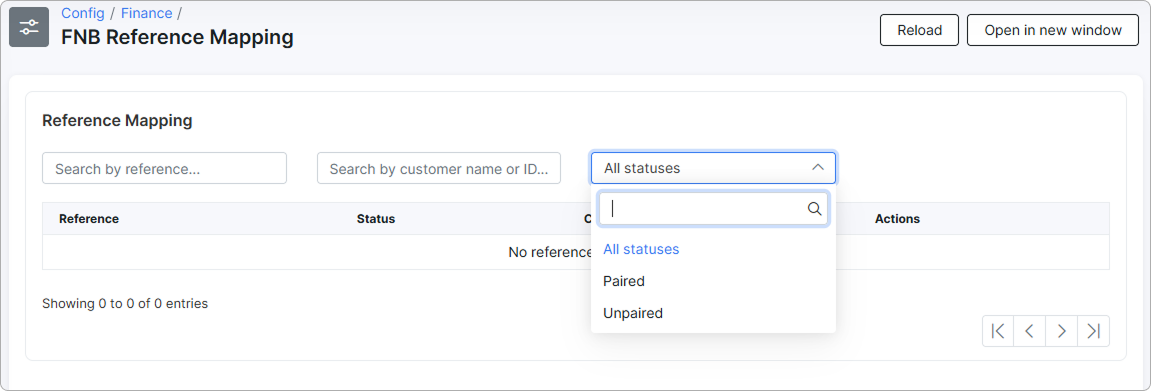
Task: Click the config sliders icon beside title
Action: [x=29, y=27]
